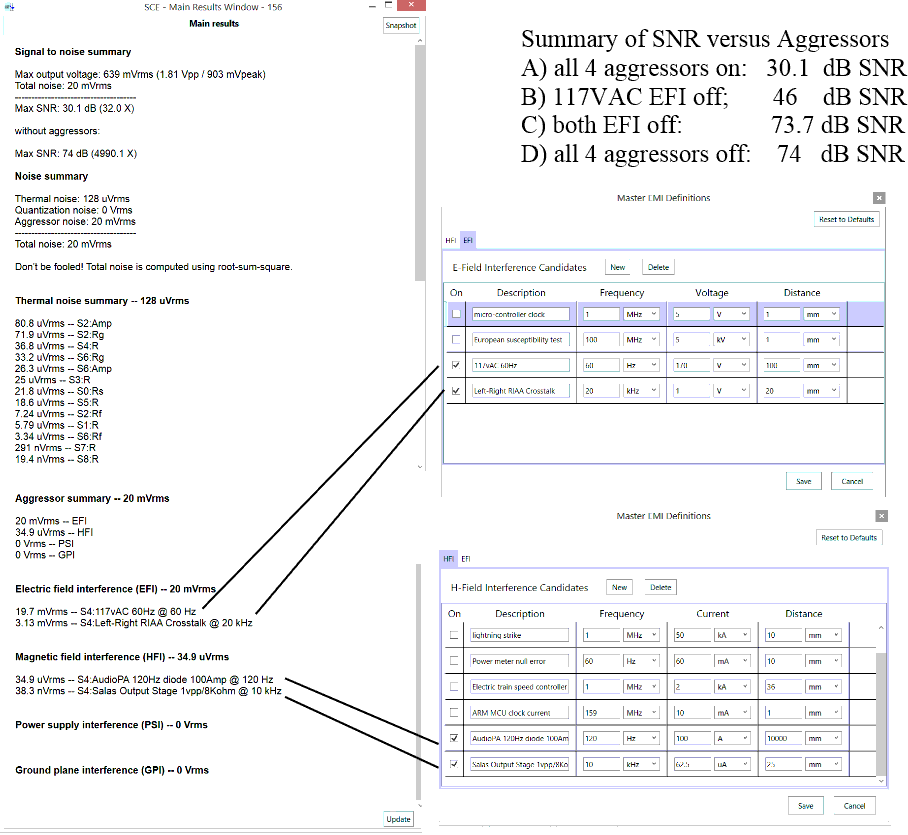Open frequency unit dropdown for Power meter null error
The image size is (908, 835).
[x=642, y=661]
